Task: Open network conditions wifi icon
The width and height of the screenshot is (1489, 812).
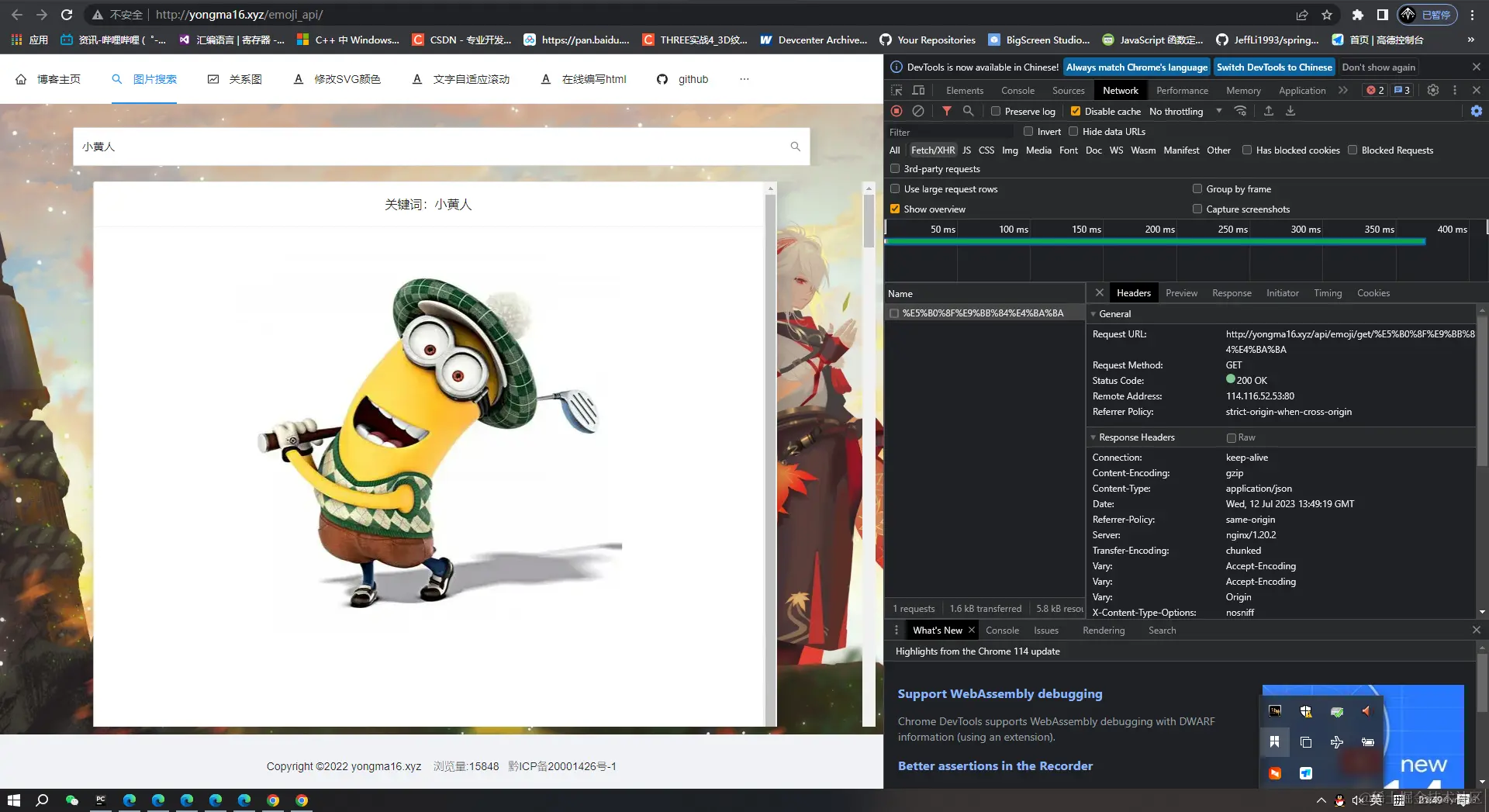Action: click(x=1241, y=112)
